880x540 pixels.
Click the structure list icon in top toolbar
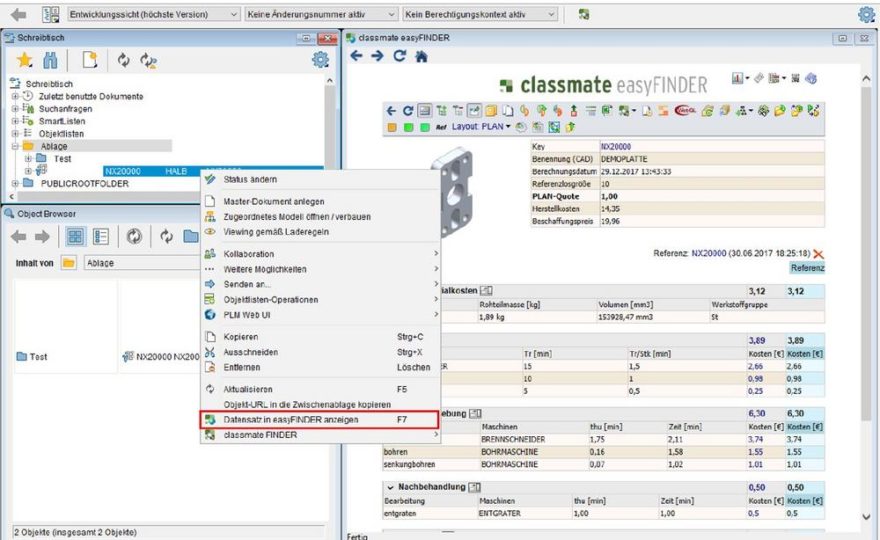(51, 15)
